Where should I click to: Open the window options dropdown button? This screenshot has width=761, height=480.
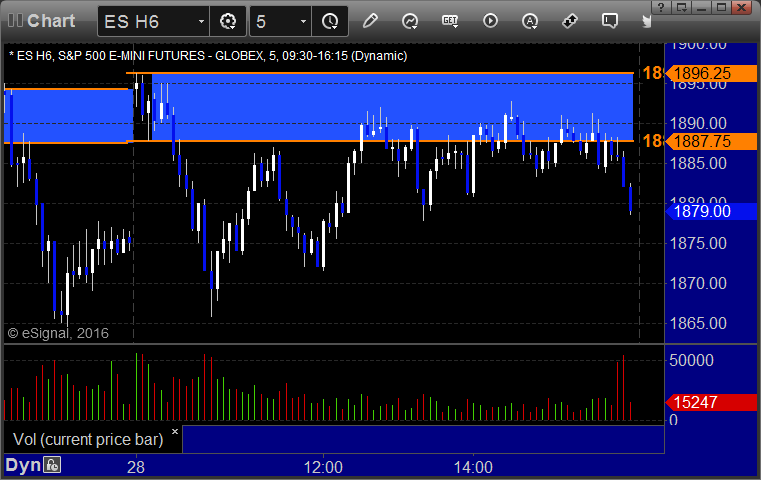coord(682,7)
